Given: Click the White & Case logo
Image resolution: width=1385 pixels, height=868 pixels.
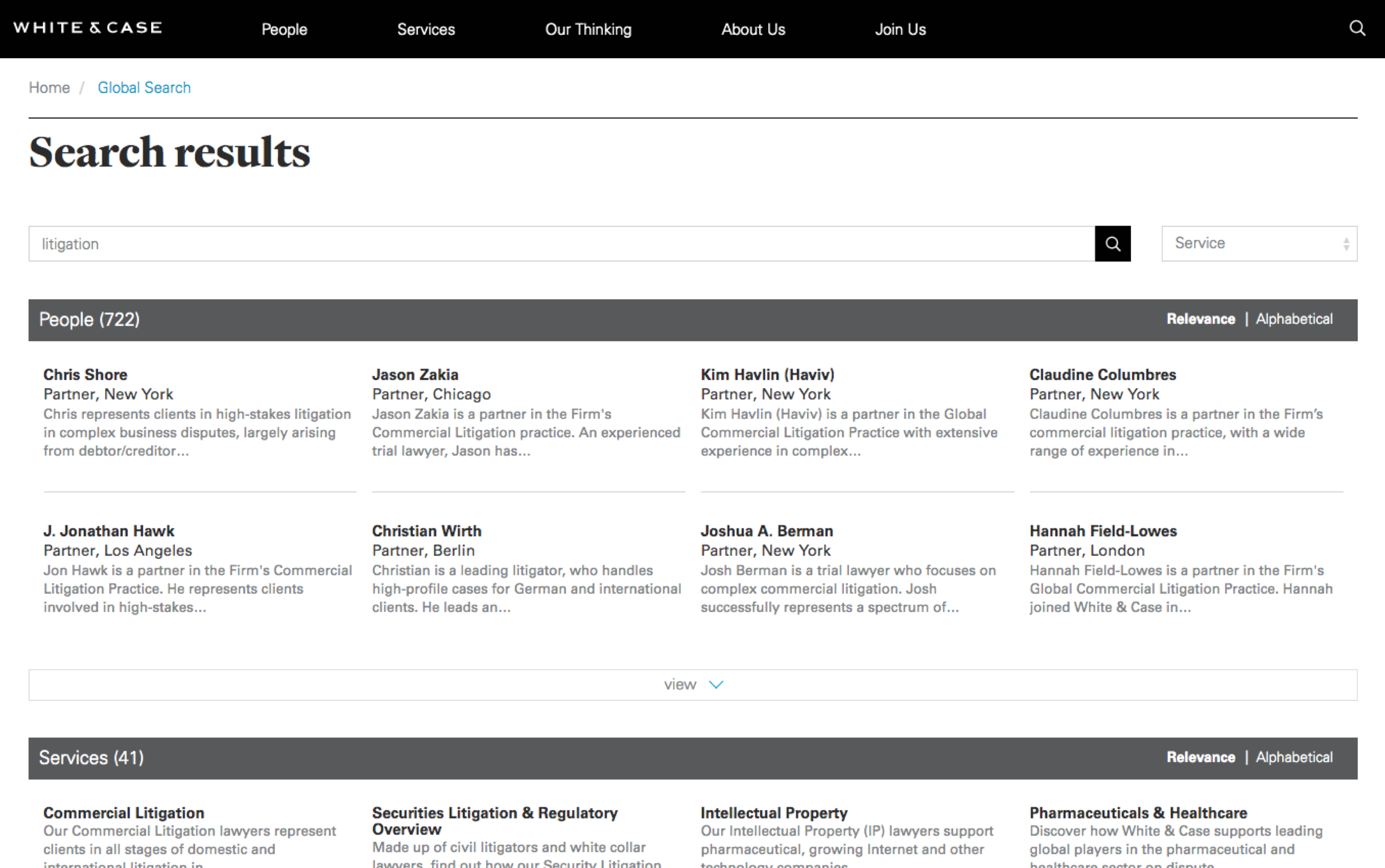Looking at the screenshot, I should coord(88,28).
